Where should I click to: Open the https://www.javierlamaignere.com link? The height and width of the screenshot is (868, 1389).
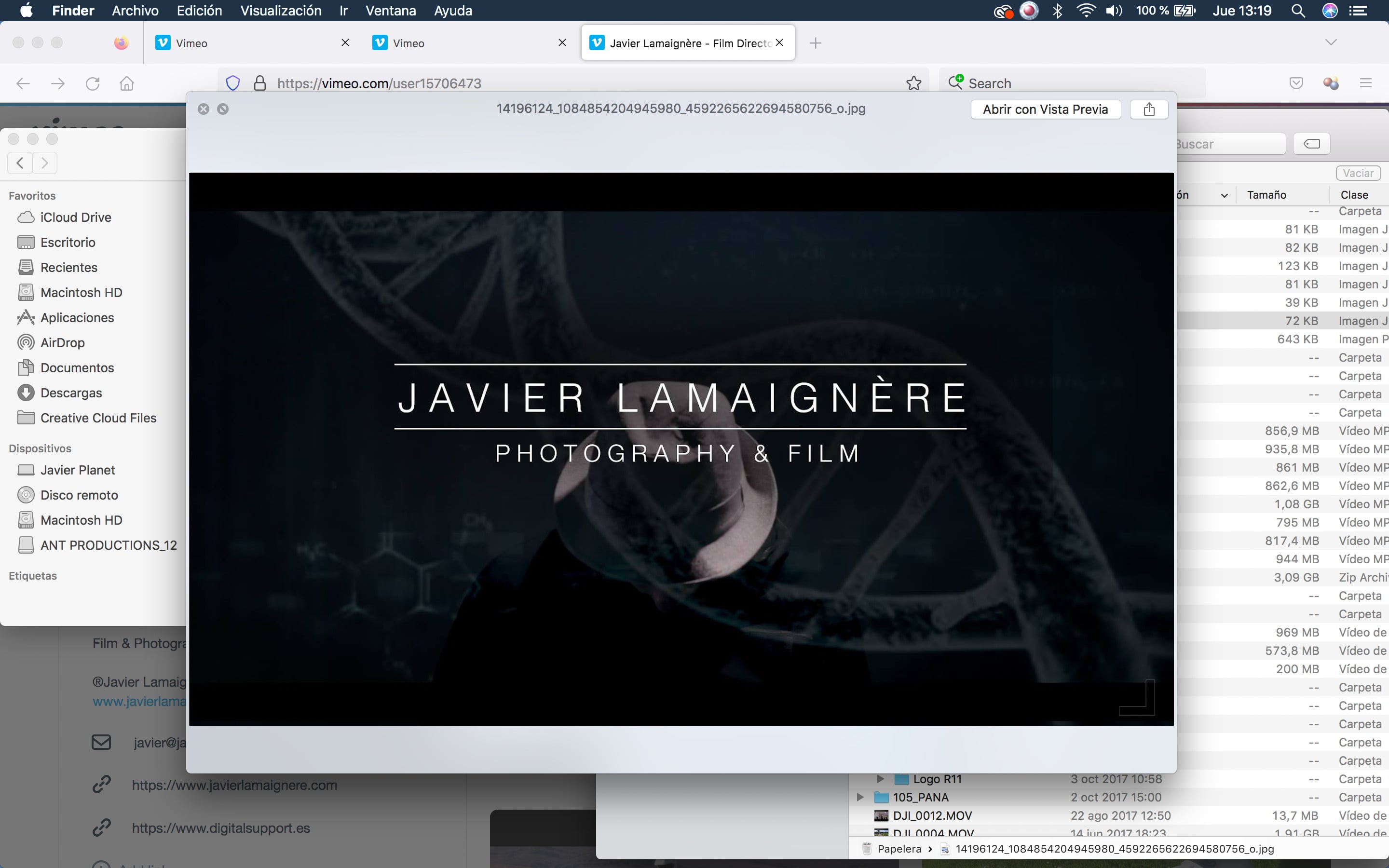pos(234,786)
